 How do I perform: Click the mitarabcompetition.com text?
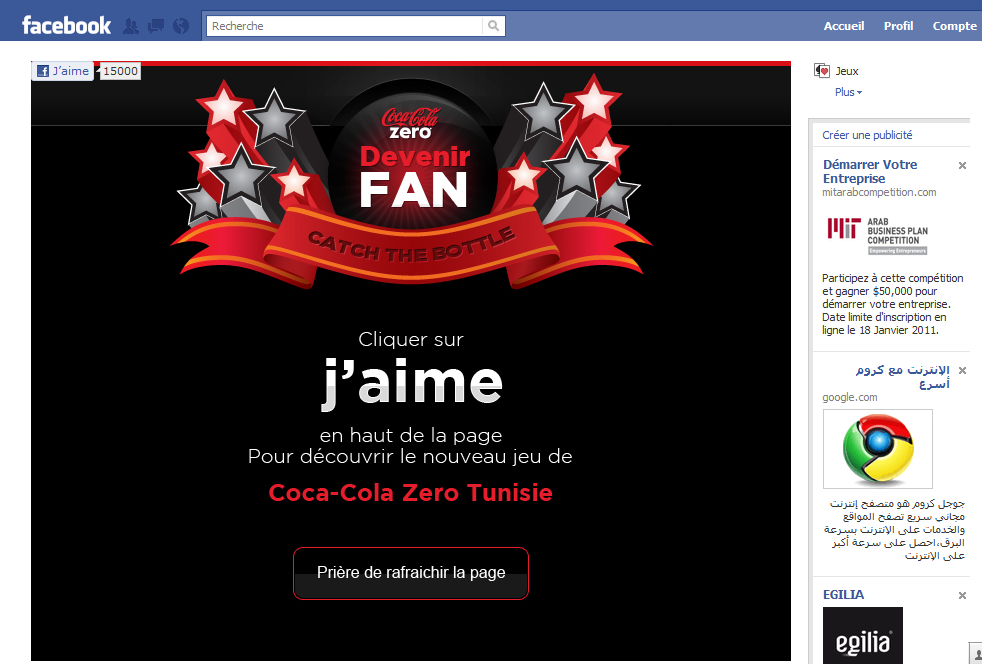[x=879, y=192]
